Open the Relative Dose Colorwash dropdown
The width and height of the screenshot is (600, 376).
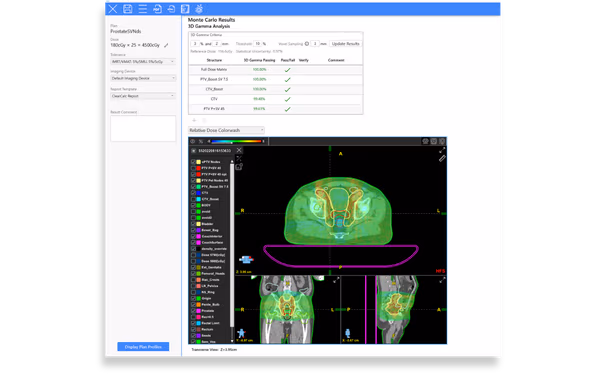[x=226, y=130]
